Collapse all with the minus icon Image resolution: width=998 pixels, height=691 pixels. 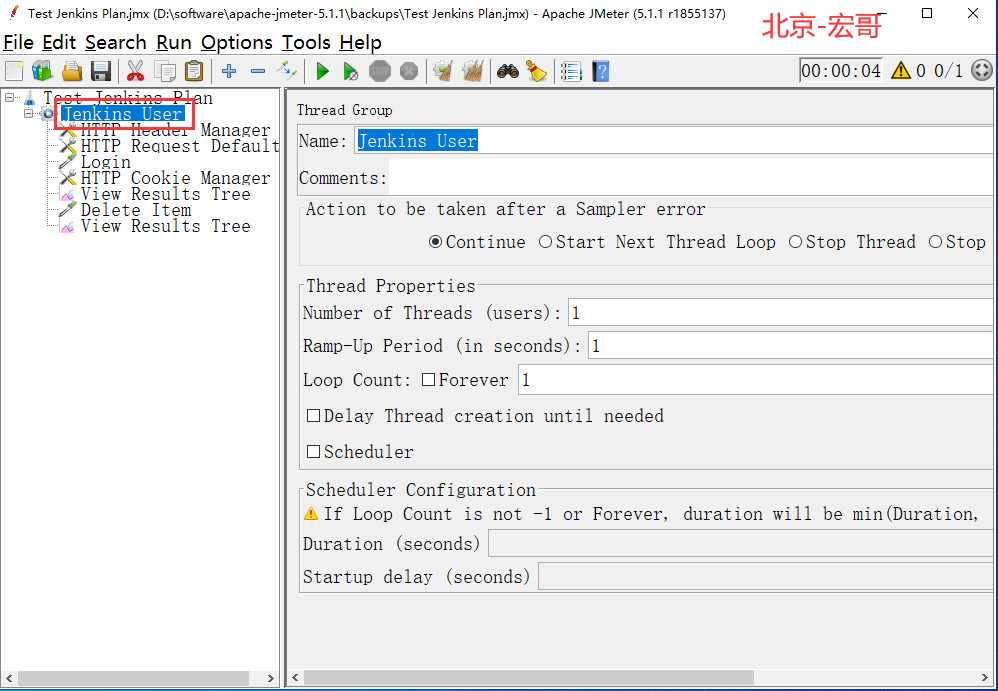(x=258, y=71)
